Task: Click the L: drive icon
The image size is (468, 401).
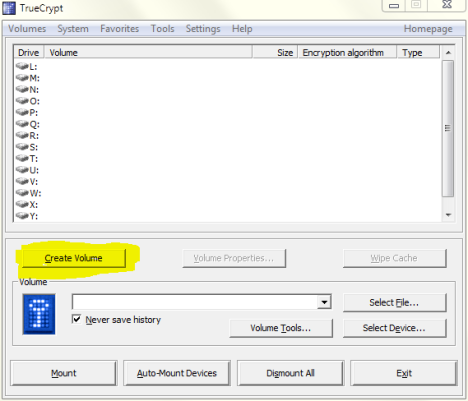Action: pyautogui.click(x=22, y=66)
